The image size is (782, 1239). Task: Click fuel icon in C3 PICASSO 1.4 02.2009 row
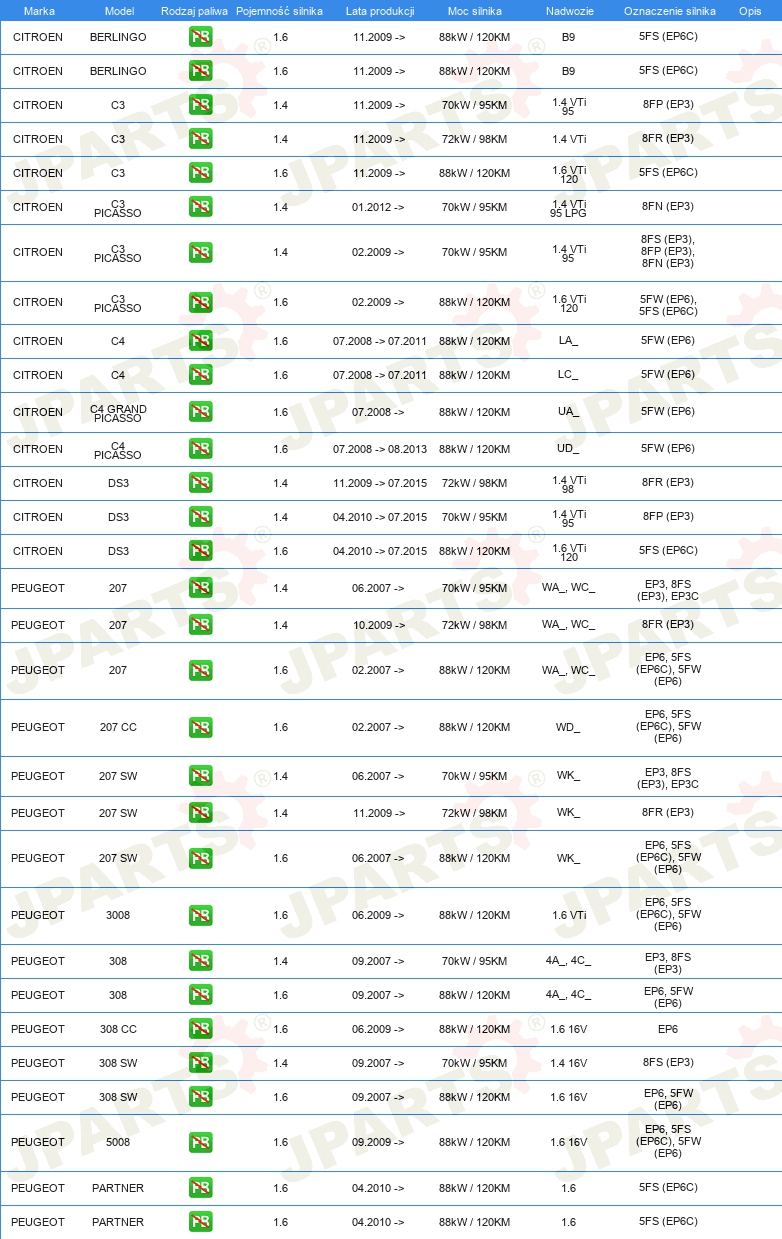(200, 252)
